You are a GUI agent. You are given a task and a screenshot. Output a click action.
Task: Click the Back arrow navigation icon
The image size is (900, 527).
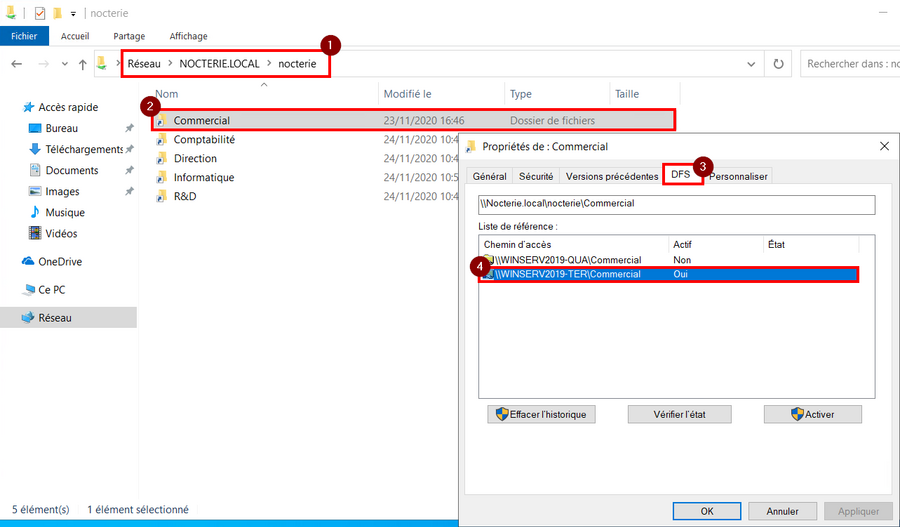[17, 64]
